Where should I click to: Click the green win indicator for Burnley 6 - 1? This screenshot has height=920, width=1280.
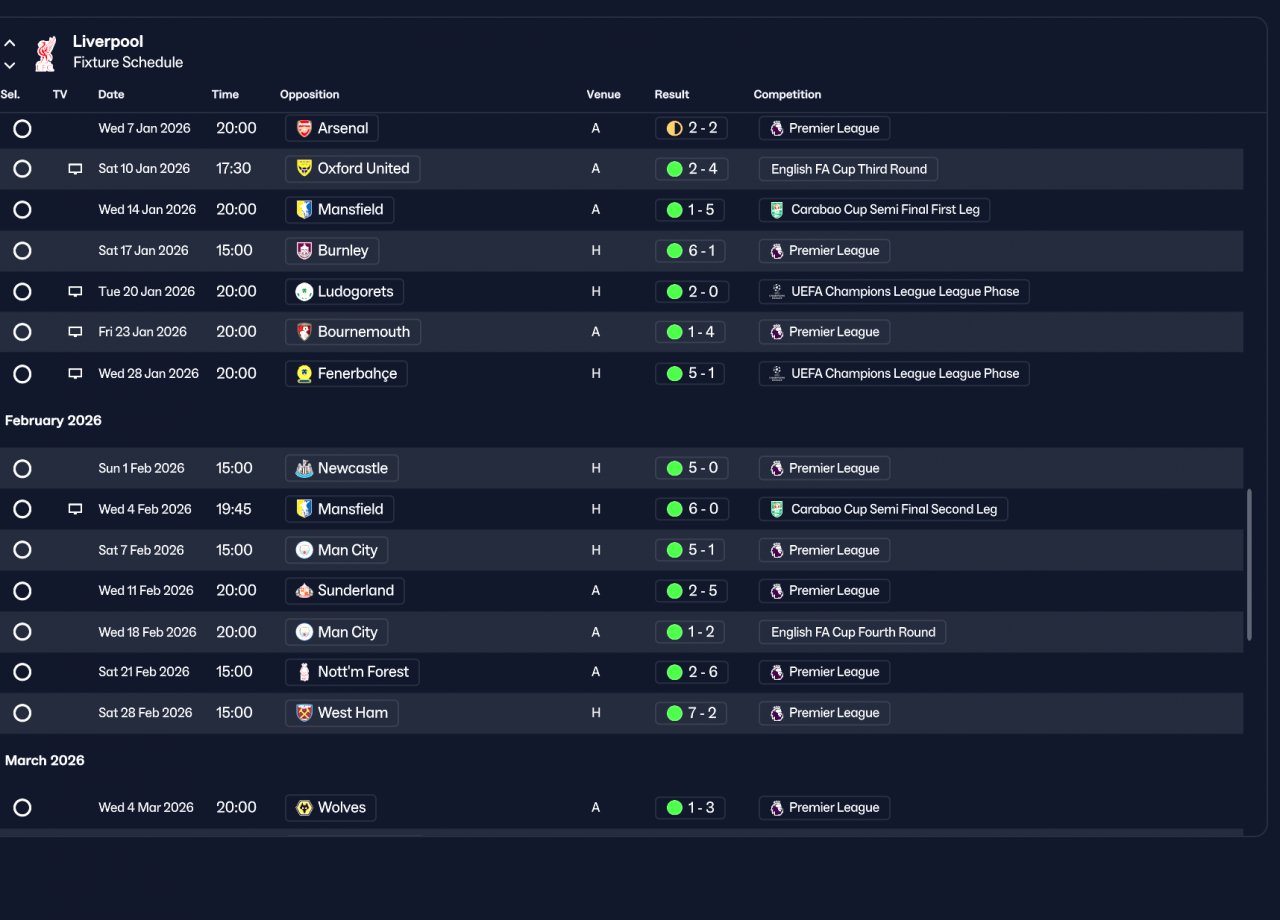[x=674, y=251]
